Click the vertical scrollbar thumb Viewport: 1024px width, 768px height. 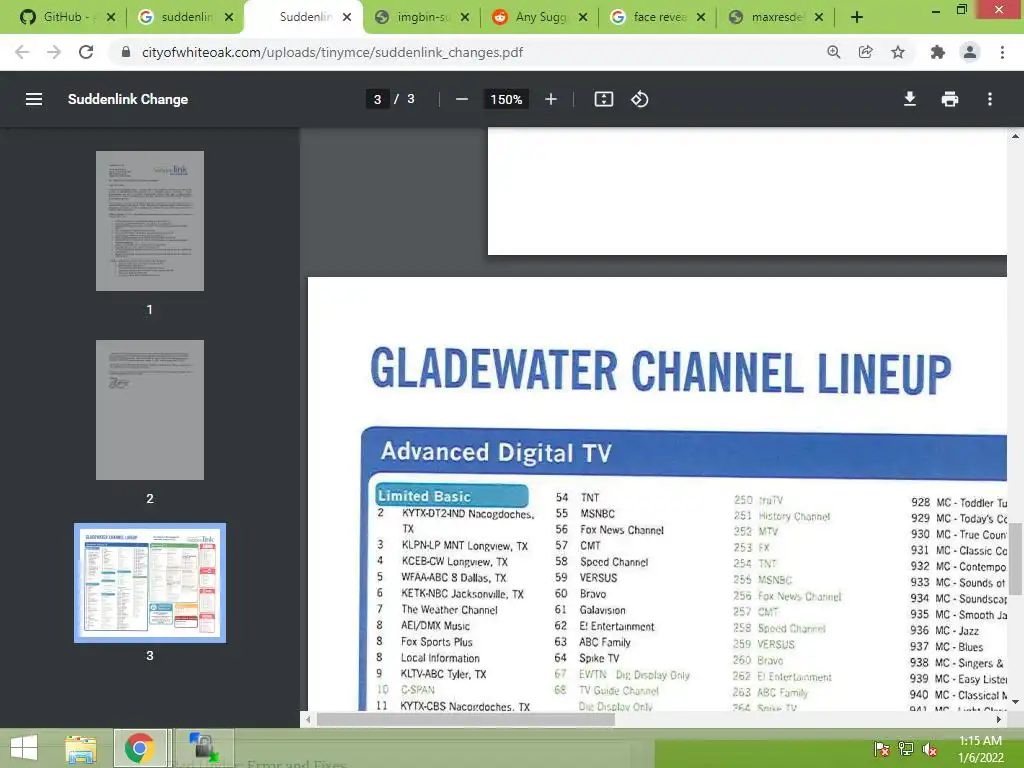[x=1016, y=558]
